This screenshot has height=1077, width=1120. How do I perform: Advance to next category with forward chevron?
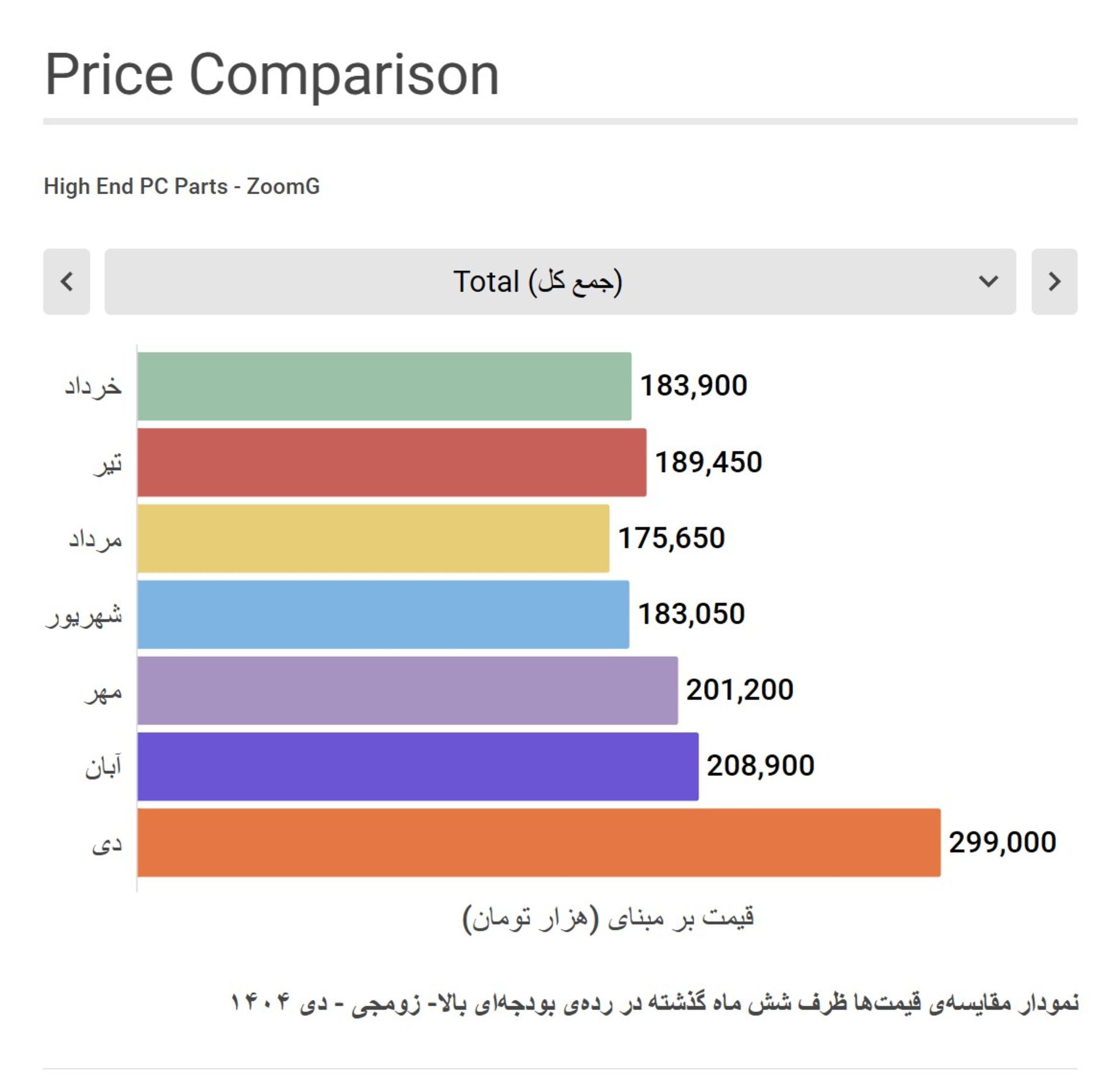click(x=1053, y=282)
